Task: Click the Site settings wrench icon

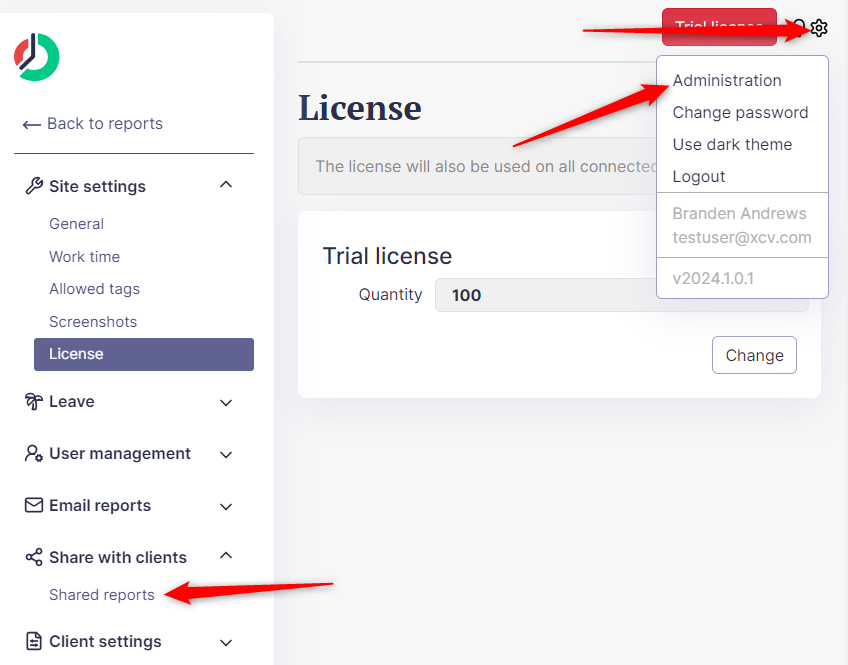Action: point(33,186)
